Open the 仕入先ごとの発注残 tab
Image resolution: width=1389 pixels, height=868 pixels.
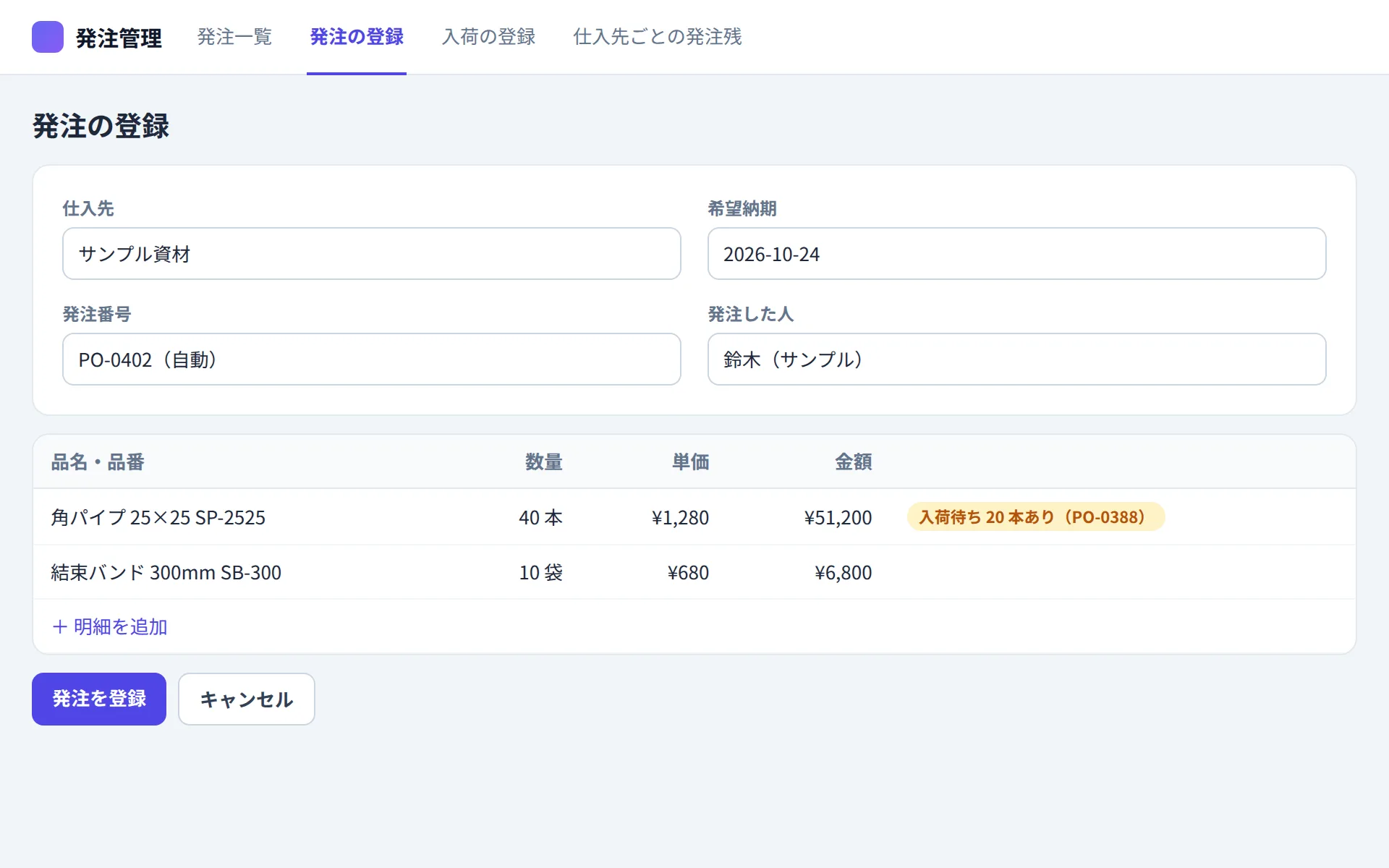click(x=658, y=37)
